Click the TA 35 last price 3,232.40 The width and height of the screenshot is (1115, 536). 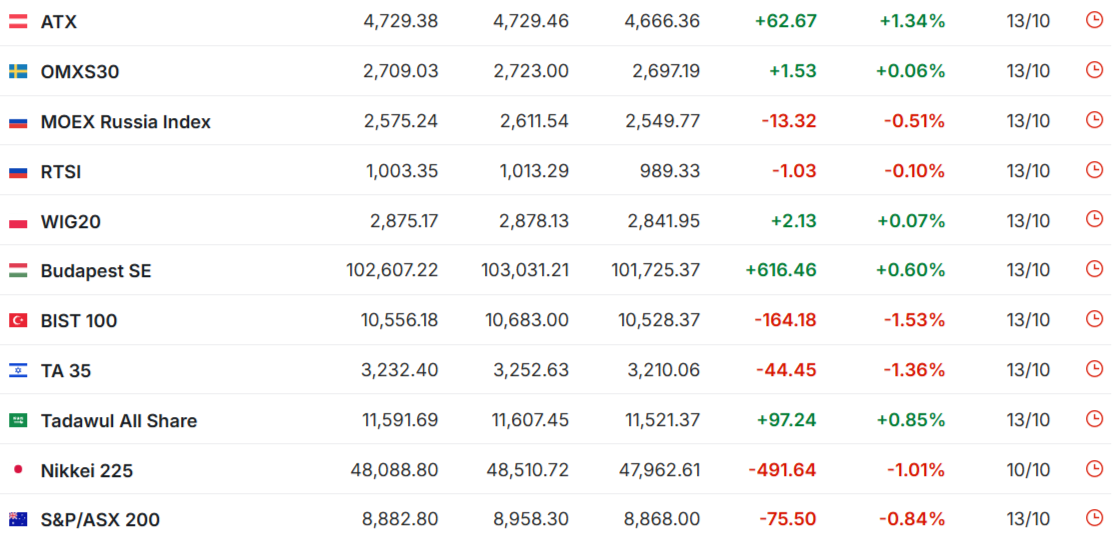(x=400, y=370)
